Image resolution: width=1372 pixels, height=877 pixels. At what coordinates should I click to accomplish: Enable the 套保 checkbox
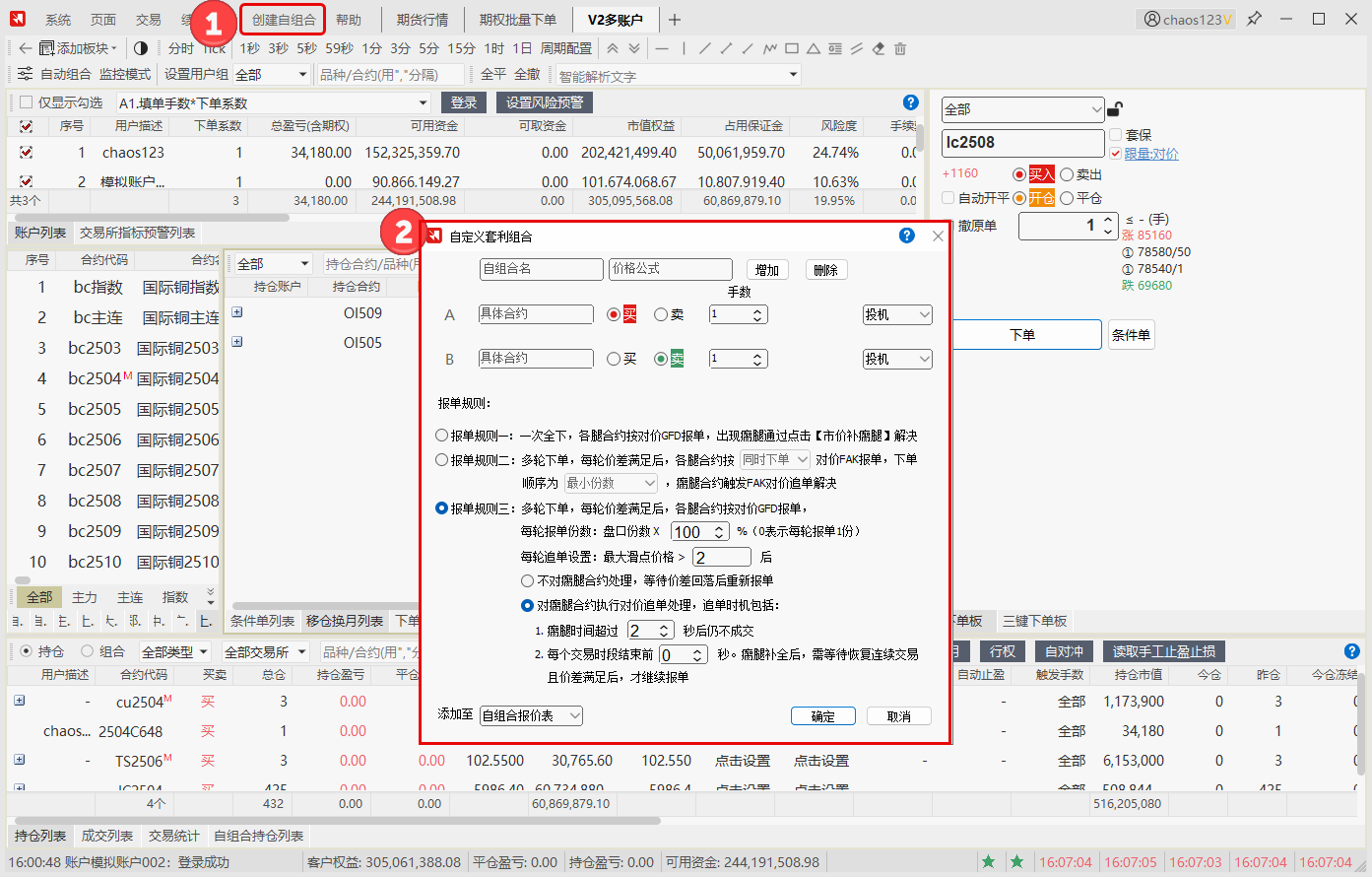pyautogui.click(x=1115, y=135)
